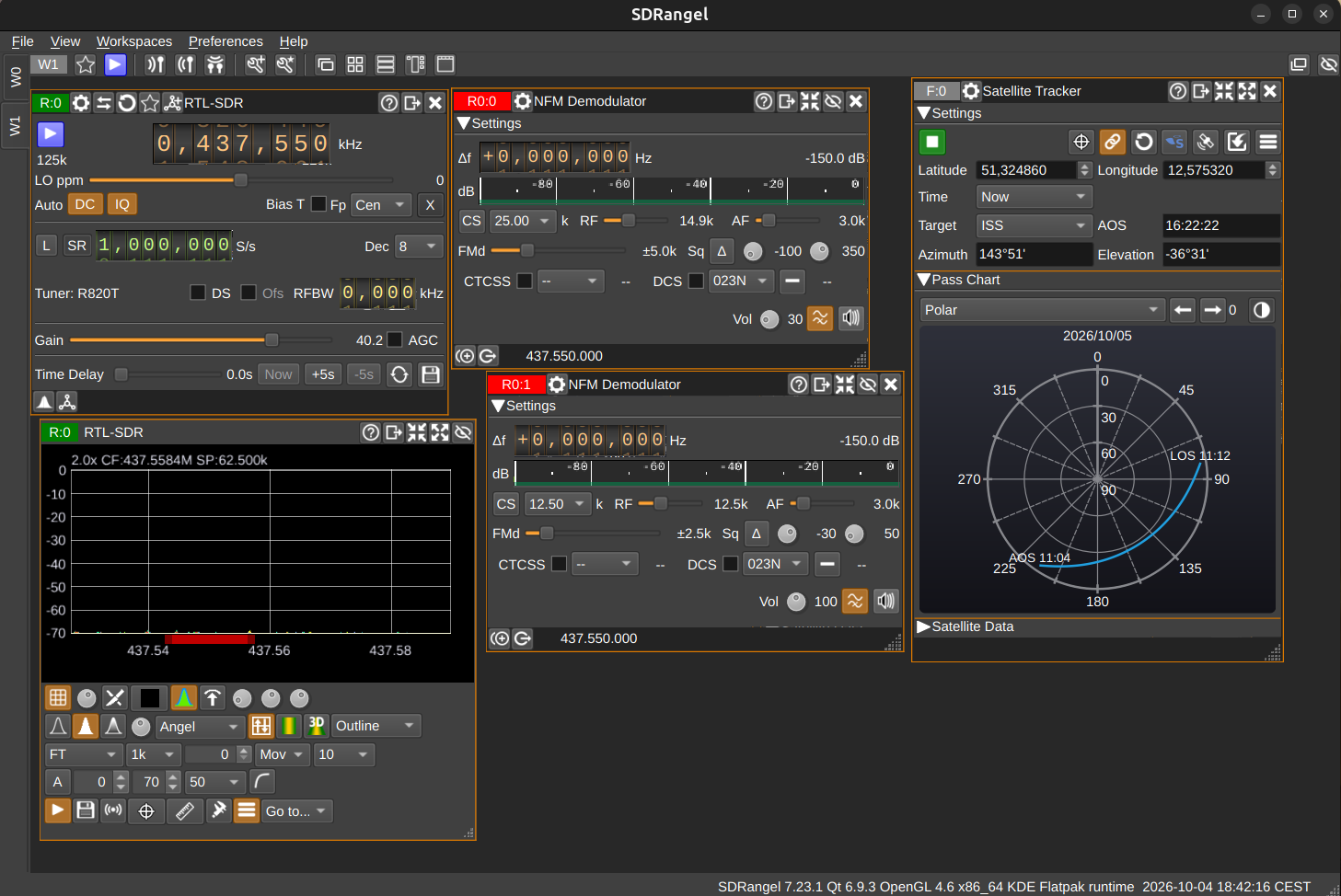Switch to the W1 workspace side tab

pos(16,126)
